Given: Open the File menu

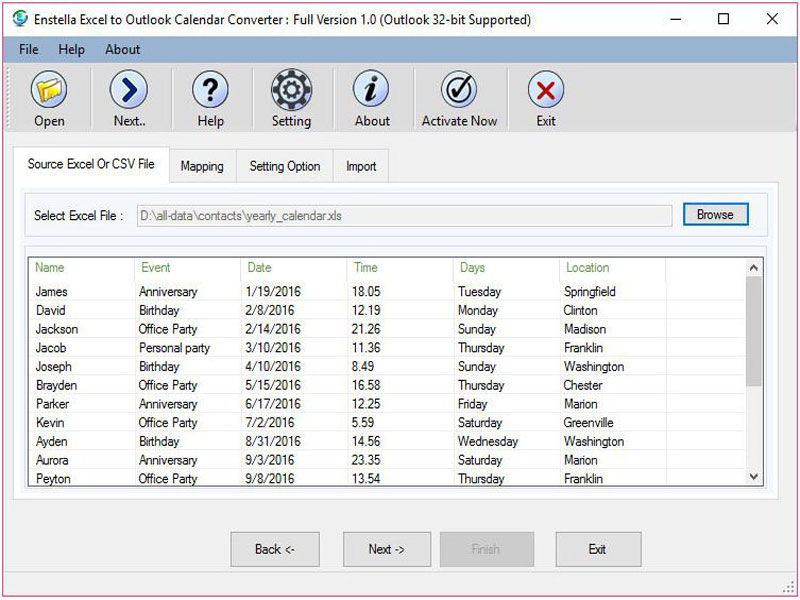Looking at the screenshot, I should [28, 49].
